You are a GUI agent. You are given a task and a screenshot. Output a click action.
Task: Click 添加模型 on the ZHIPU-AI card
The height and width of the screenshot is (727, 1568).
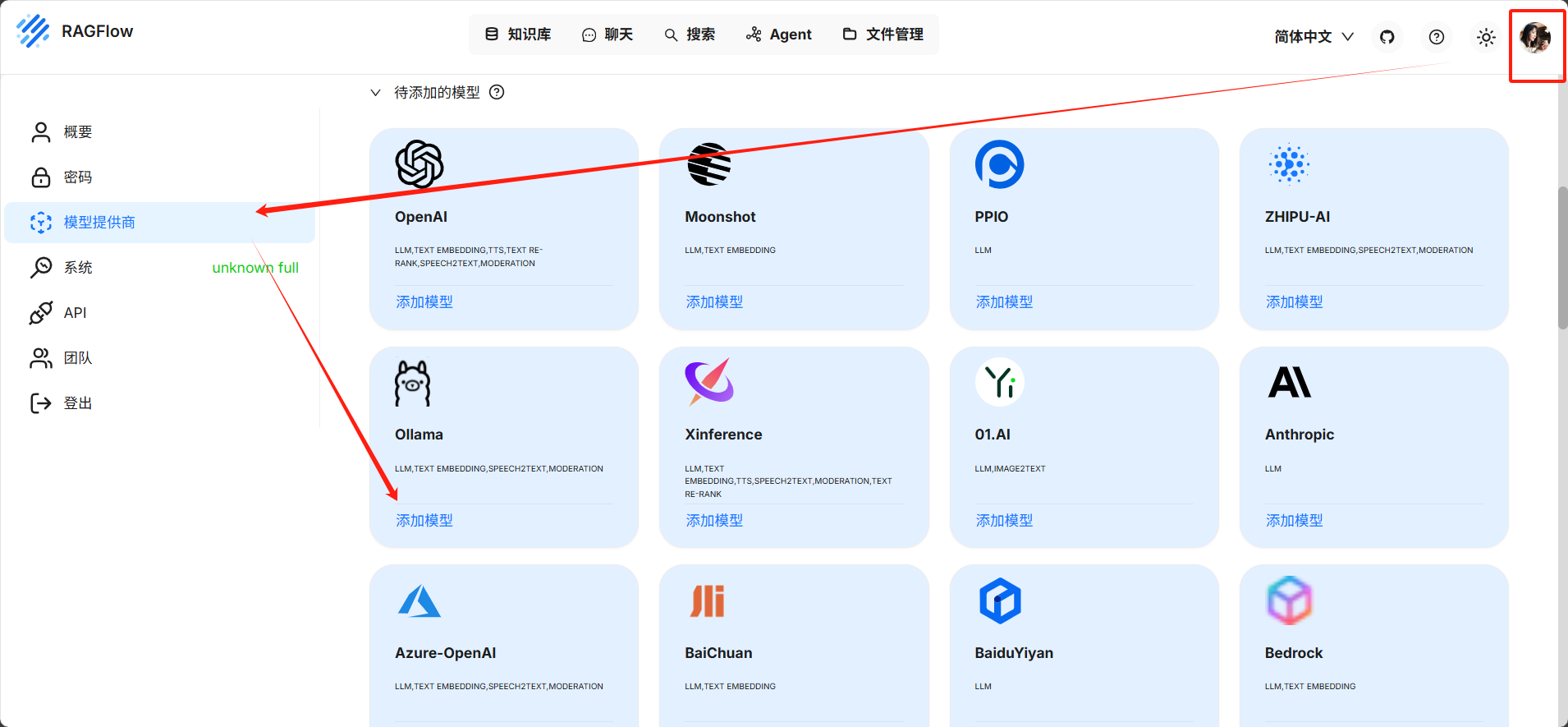point(1295,302)
